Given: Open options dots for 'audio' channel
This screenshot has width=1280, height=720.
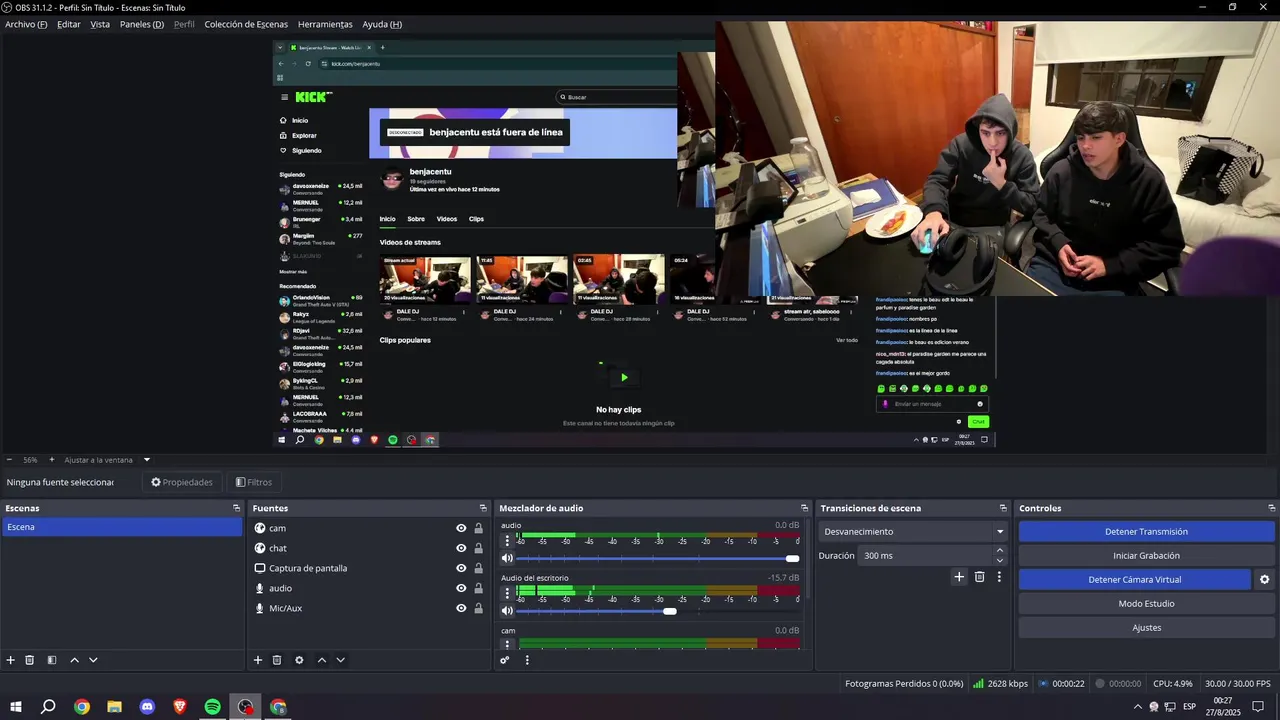Looking at the screenshot, I should coord(507,540).
